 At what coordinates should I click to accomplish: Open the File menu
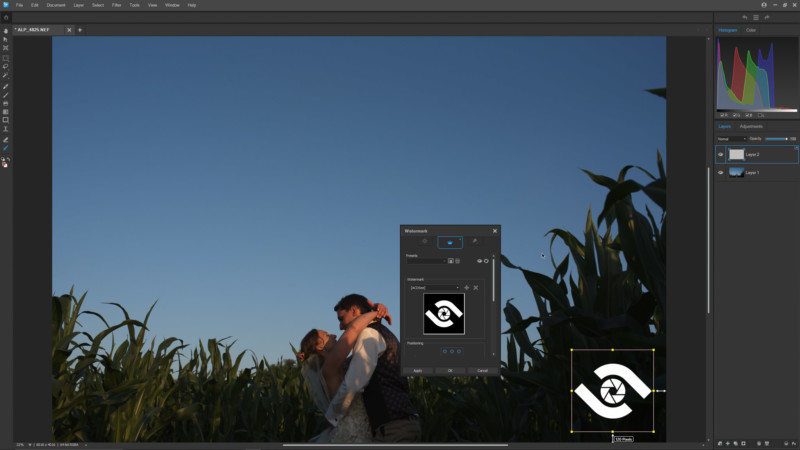tap(19, 5)
